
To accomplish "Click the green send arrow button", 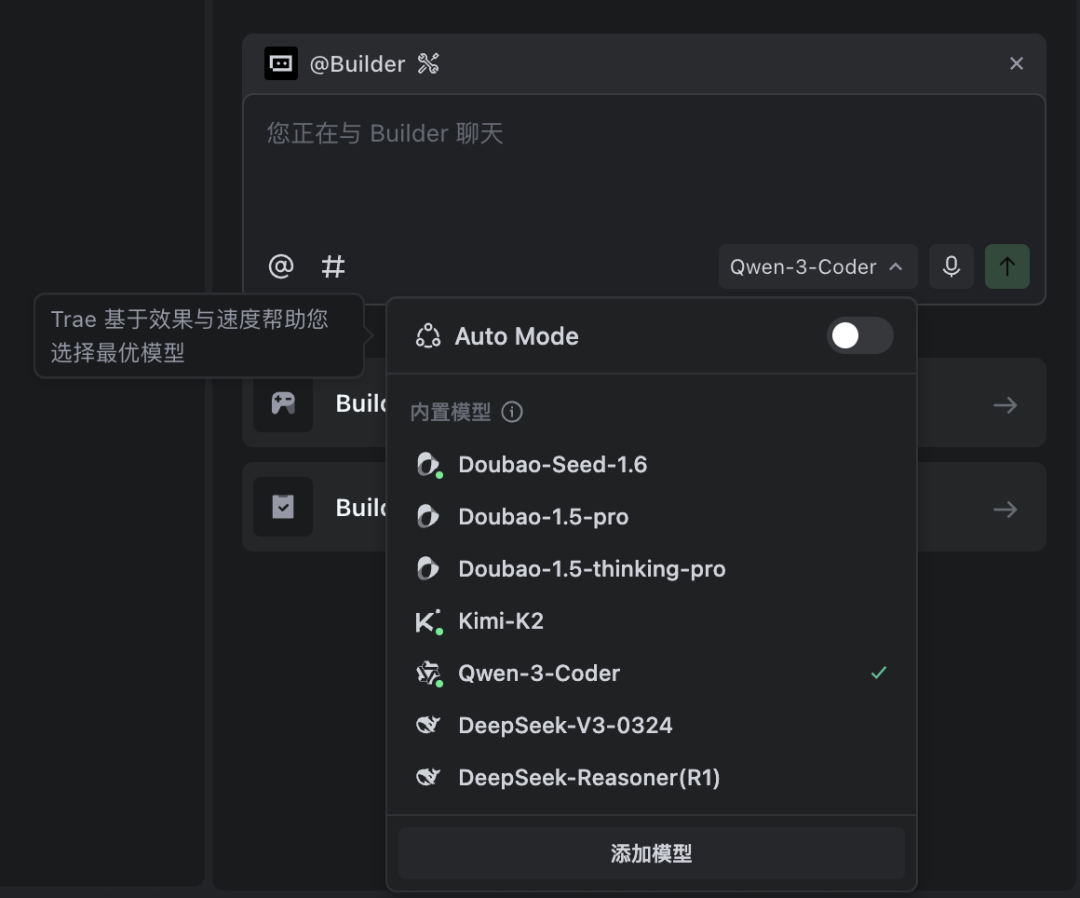I will [x=1007, y=267].
